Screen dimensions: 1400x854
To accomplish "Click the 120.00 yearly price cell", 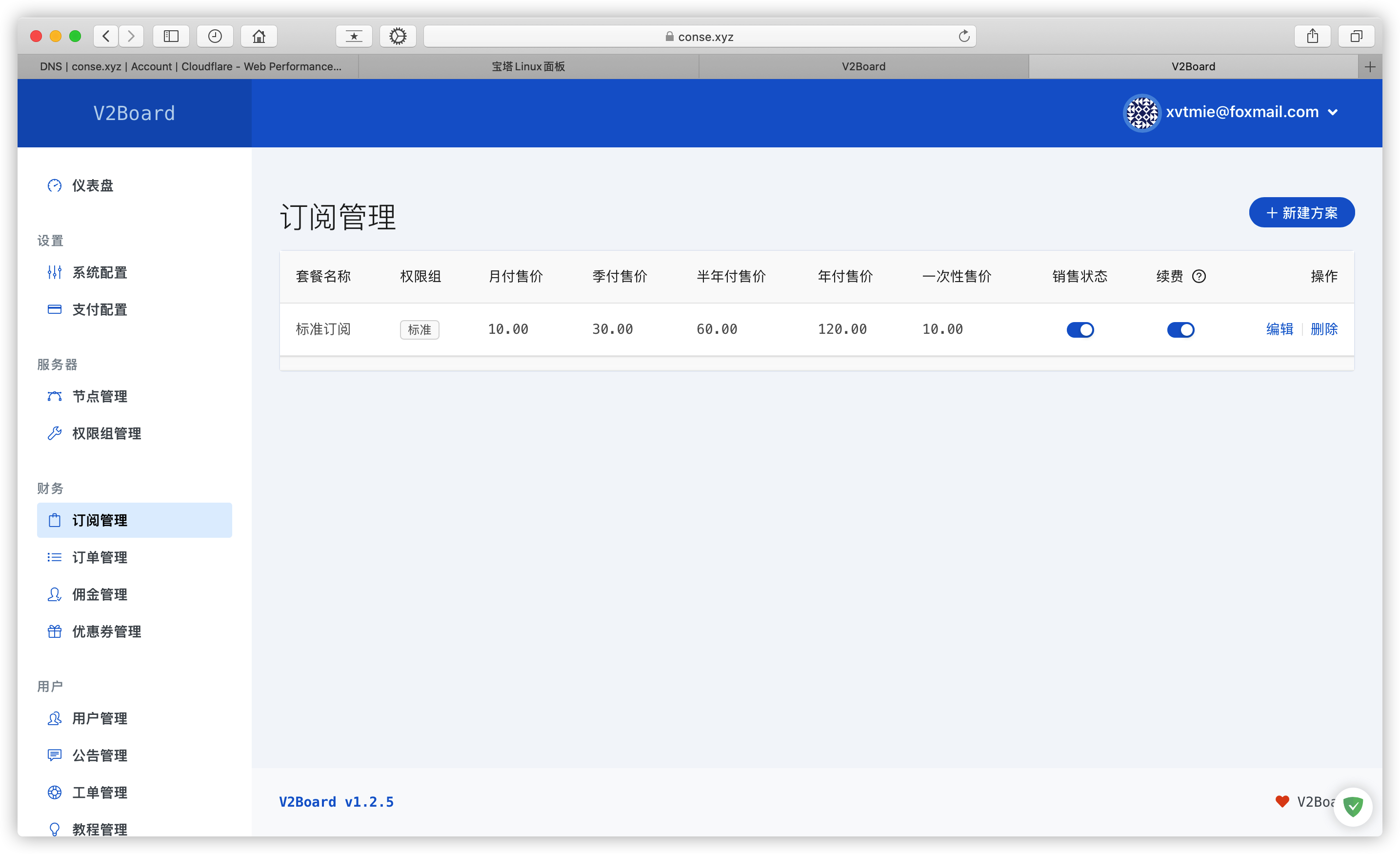I will [842, 329].
